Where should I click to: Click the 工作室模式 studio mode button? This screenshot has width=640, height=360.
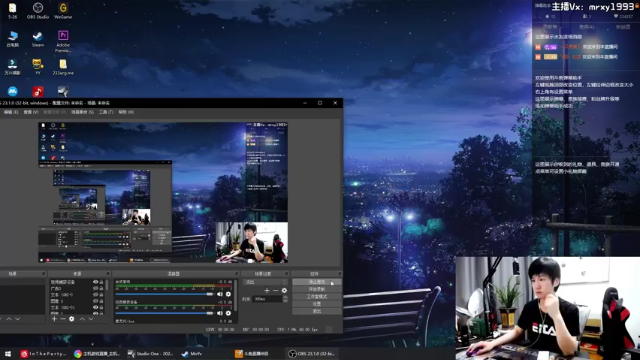317,297
